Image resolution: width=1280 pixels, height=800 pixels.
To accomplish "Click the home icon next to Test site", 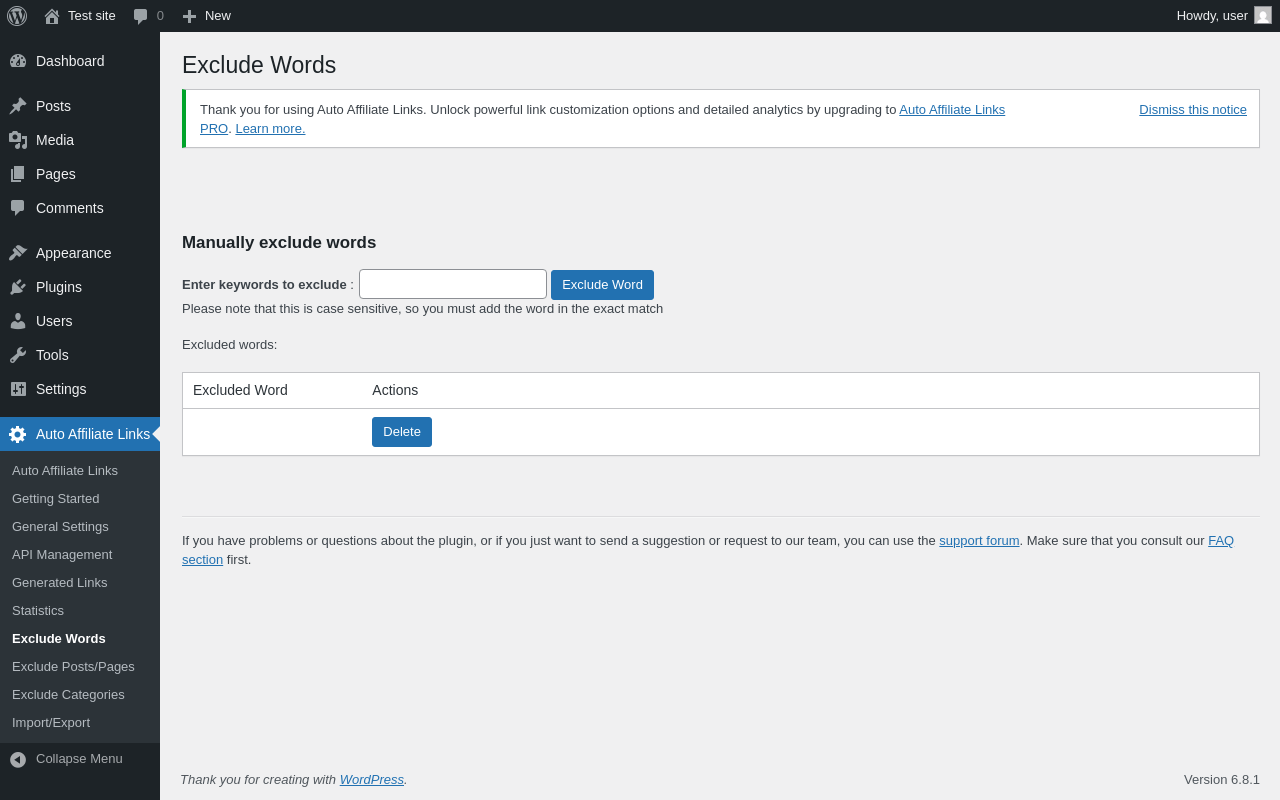I will (52, 16).
